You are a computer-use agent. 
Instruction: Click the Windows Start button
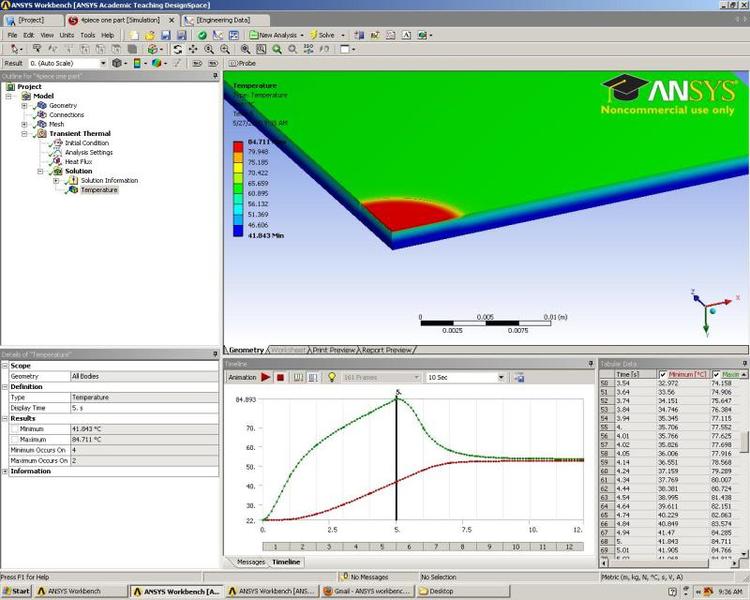click(17, 591)
